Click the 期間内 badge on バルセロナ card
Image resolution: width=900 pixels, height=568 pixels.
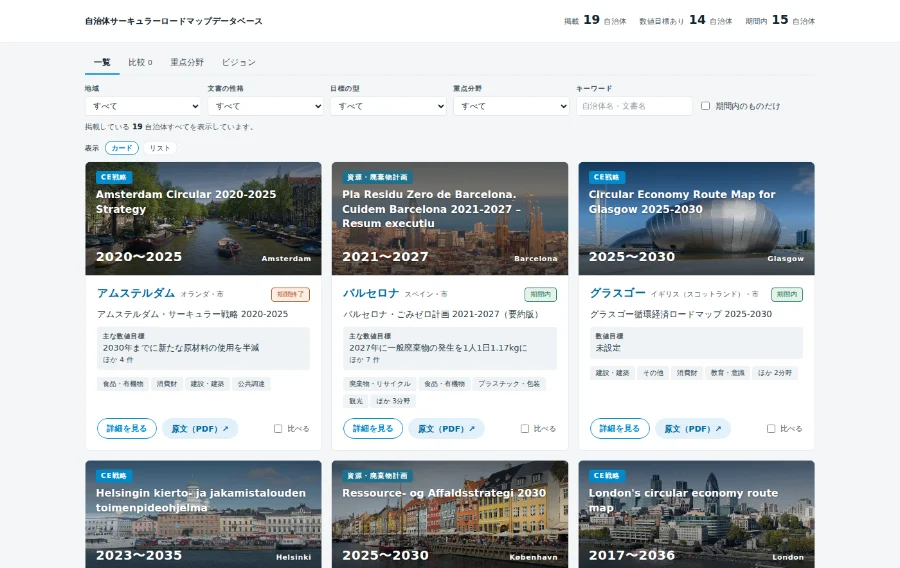click(540, 294)
